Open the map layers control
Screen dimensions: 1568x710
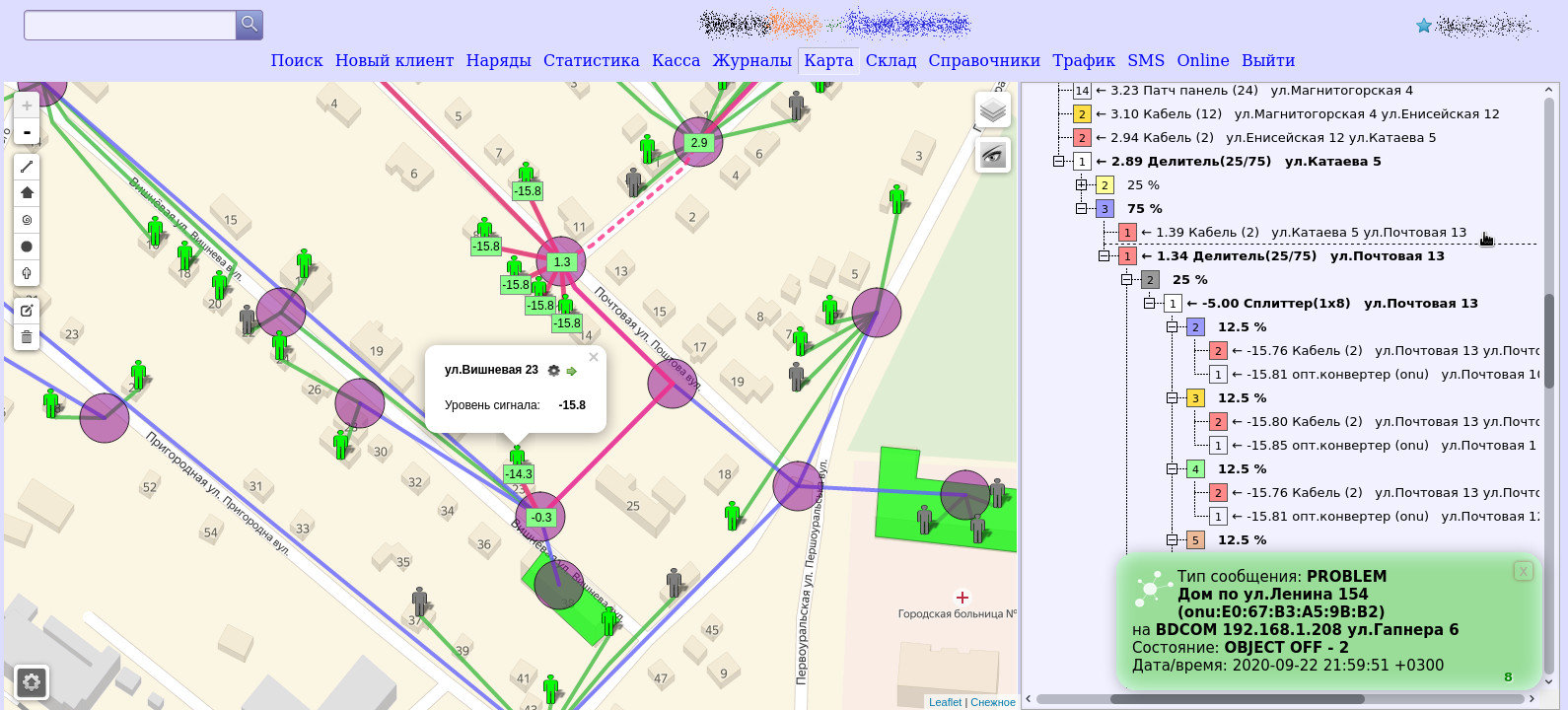coord(993,110)
